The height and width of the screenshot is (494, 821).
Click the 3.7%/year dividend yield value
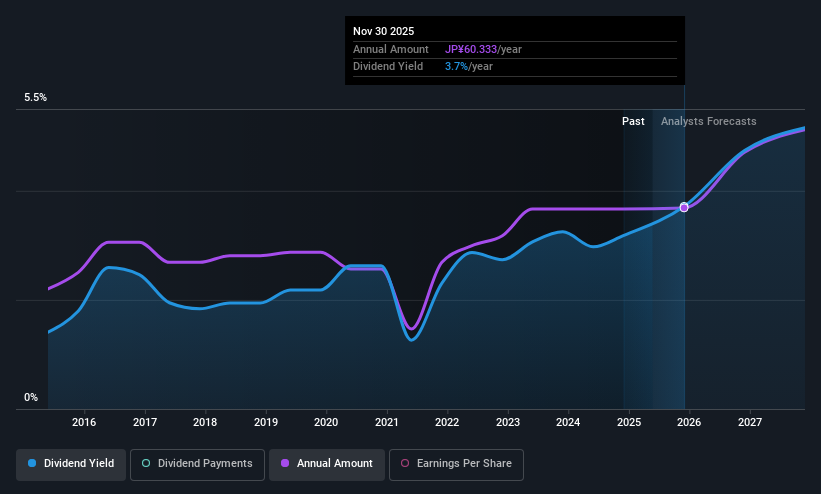(469, 67)
